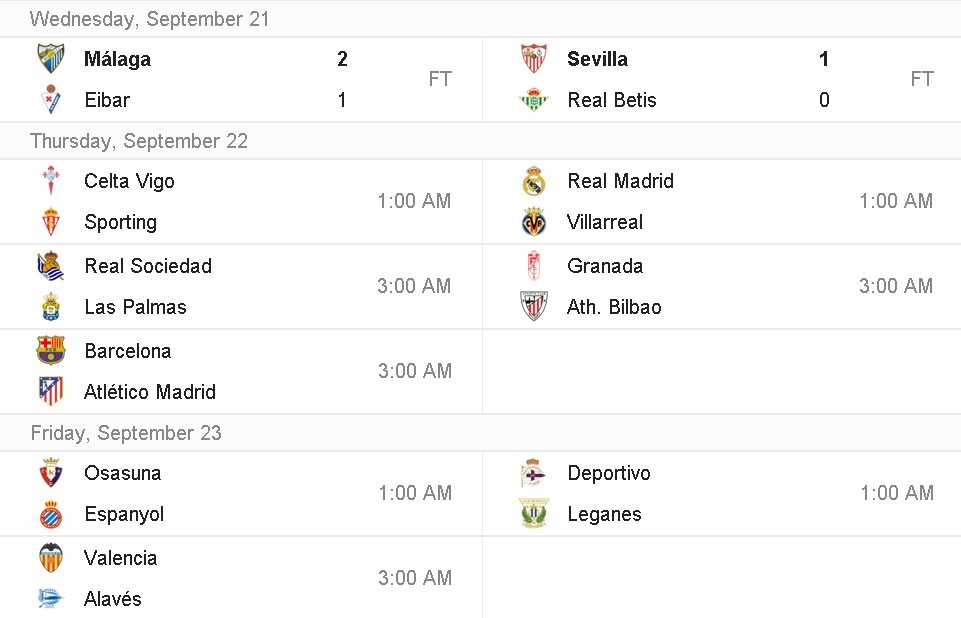Viewport: 961px width, 618px height.
Task: Open the Leganes team name link
Action: point(604,514)
